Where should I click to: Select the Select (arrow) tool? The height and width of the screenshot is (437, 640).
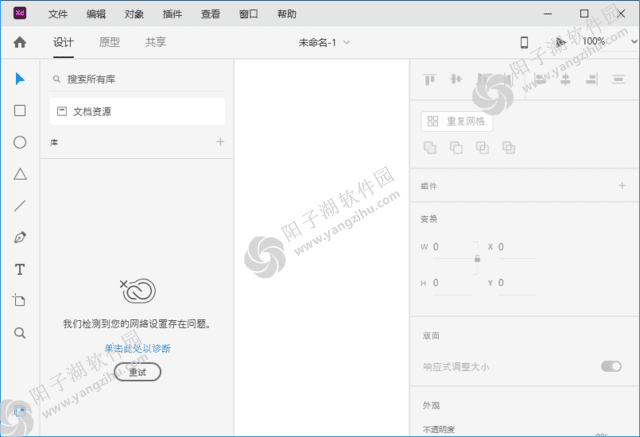pos(20,79)
